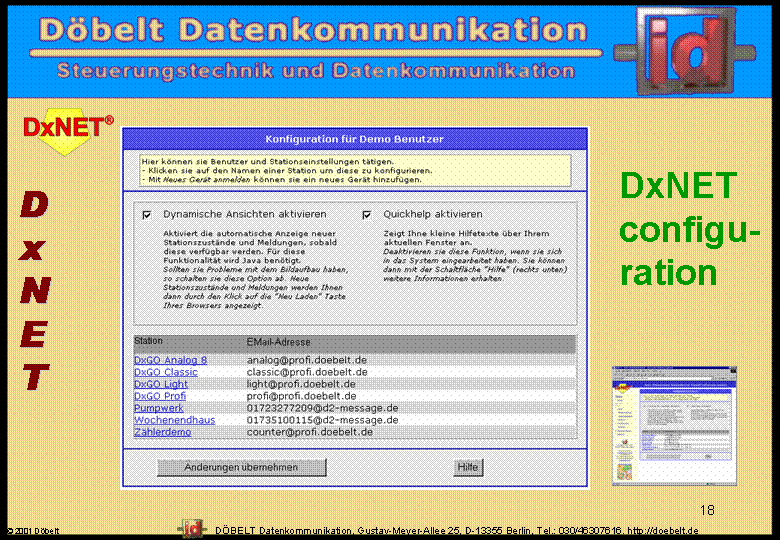Select email analog@profi.doebelt.de

[x=307, y=360]
